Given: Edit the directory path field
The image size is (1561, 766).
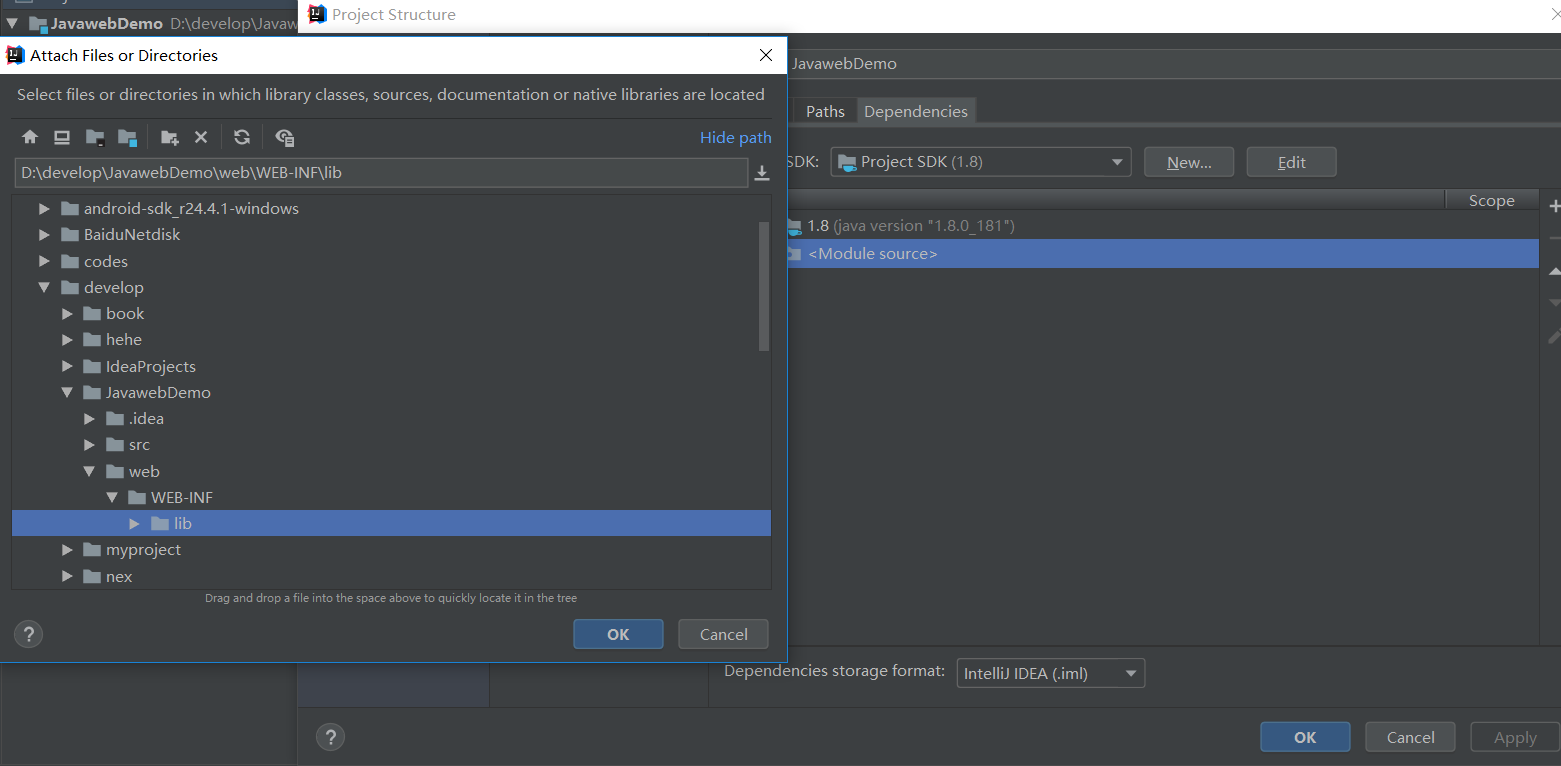Looking at the screenshot, I should pos(381,172).
